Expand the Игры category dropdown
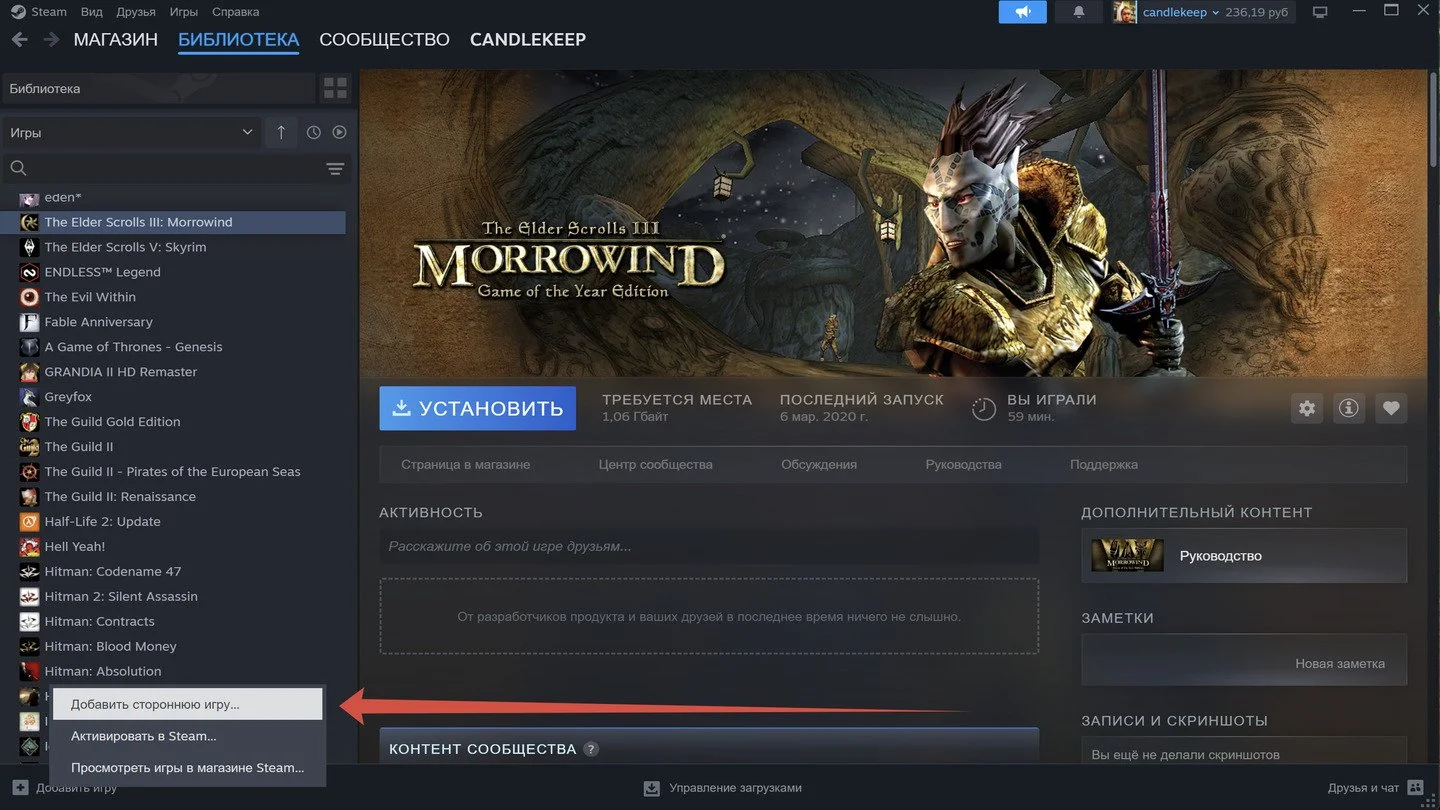 click(x=131, y=132)
